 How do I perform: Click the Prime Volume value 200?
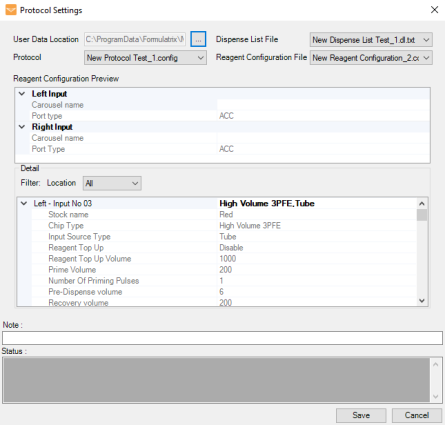[x=226, y=270]
